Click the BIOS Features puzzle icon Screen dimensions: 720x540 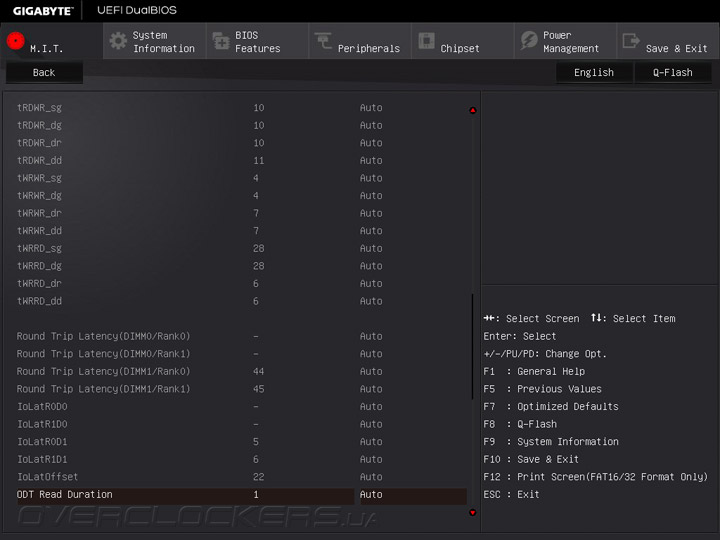[x=221, y=41]
